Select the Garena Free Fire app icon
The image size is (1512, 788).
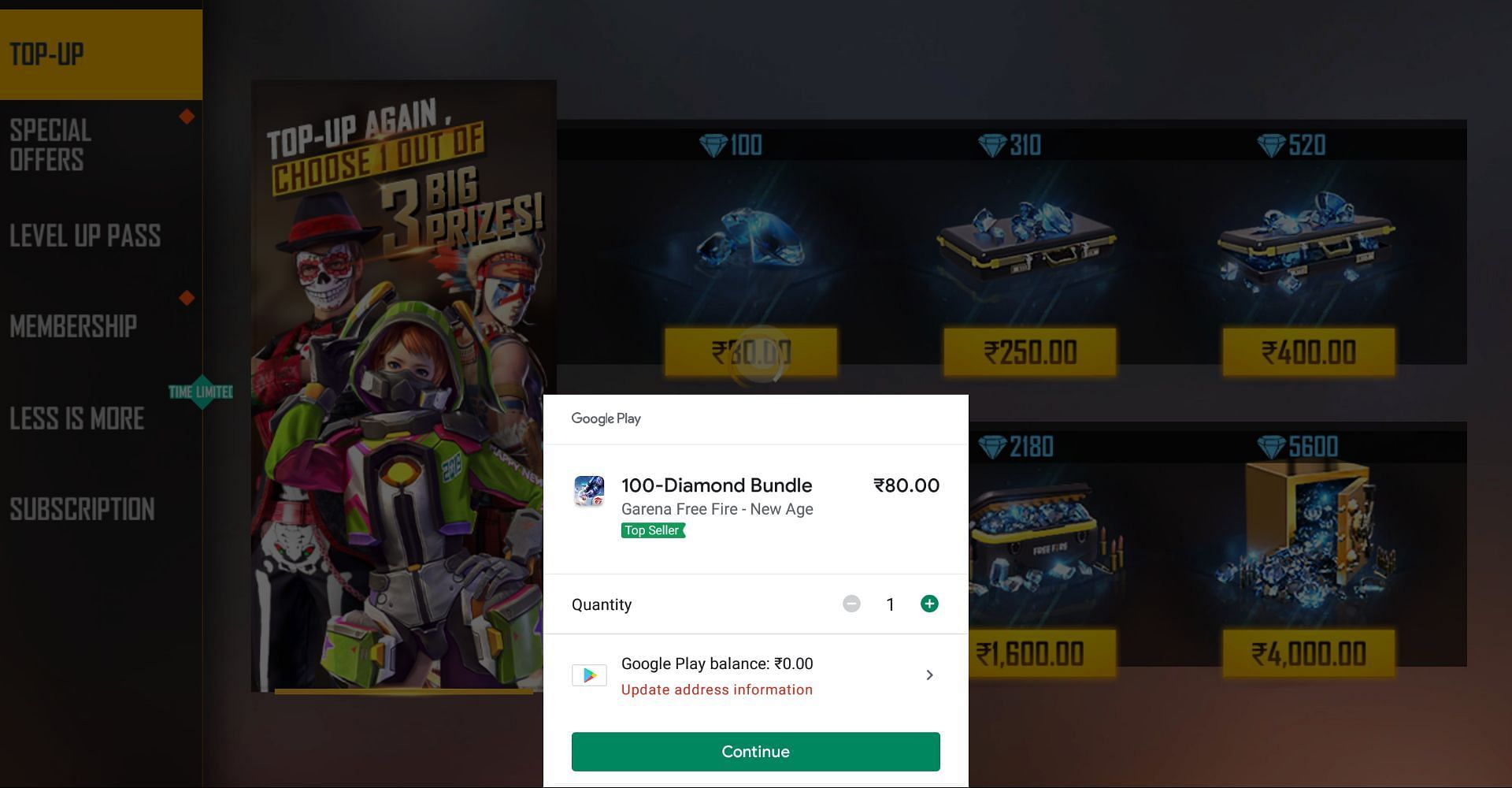[x=589, y=491]
